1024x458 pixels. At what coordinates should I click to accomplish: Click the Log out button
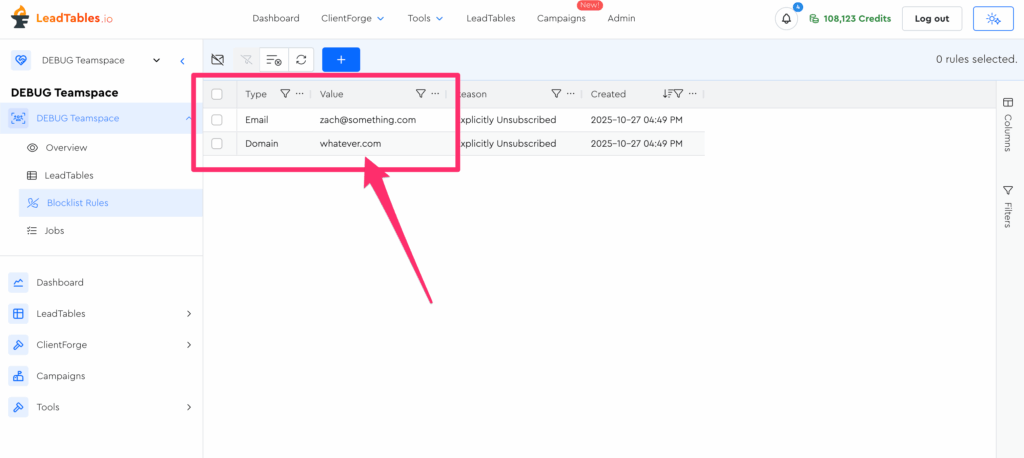point(931,19)
